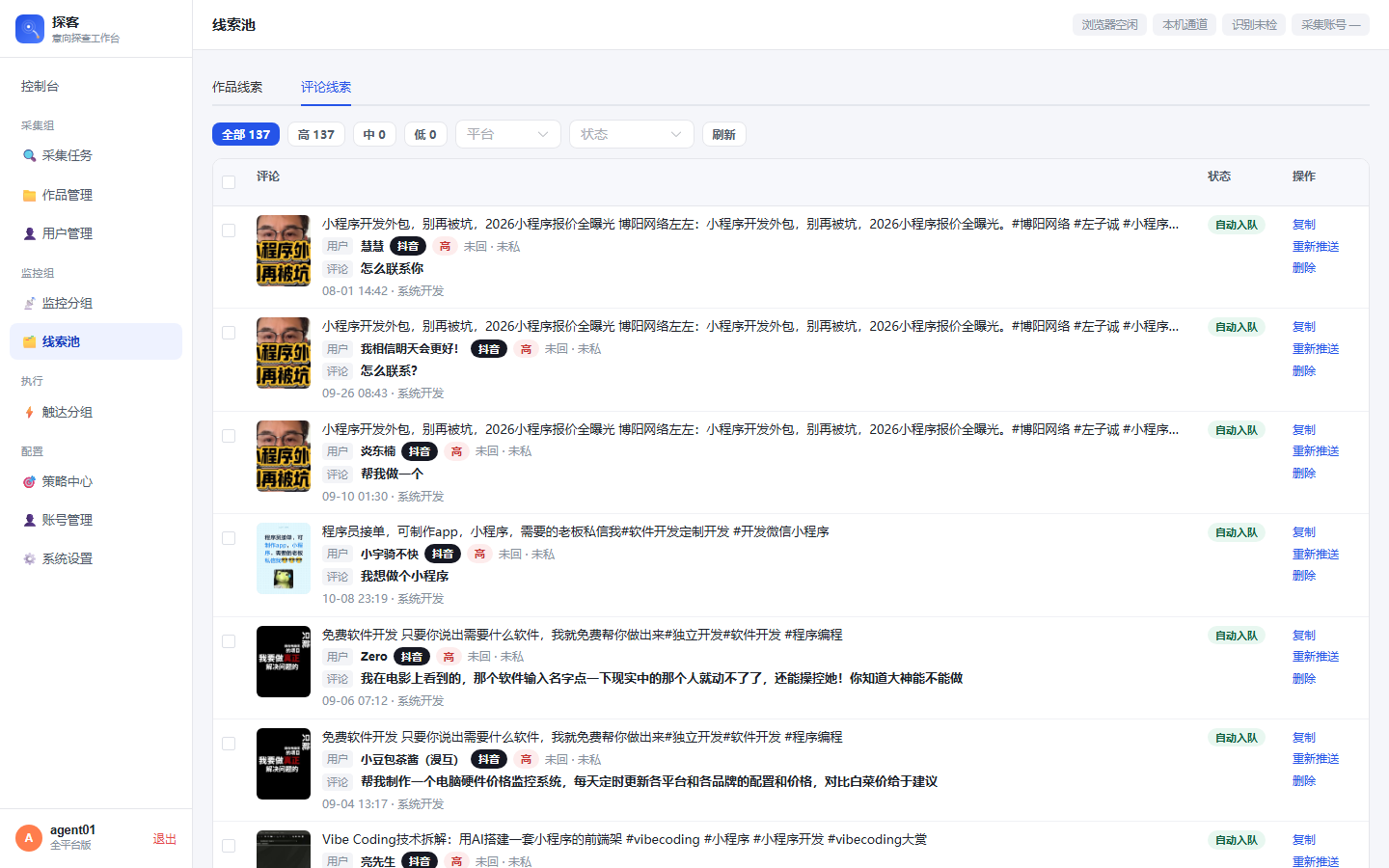Switch to the 作品线索 tab

(237, 87)
